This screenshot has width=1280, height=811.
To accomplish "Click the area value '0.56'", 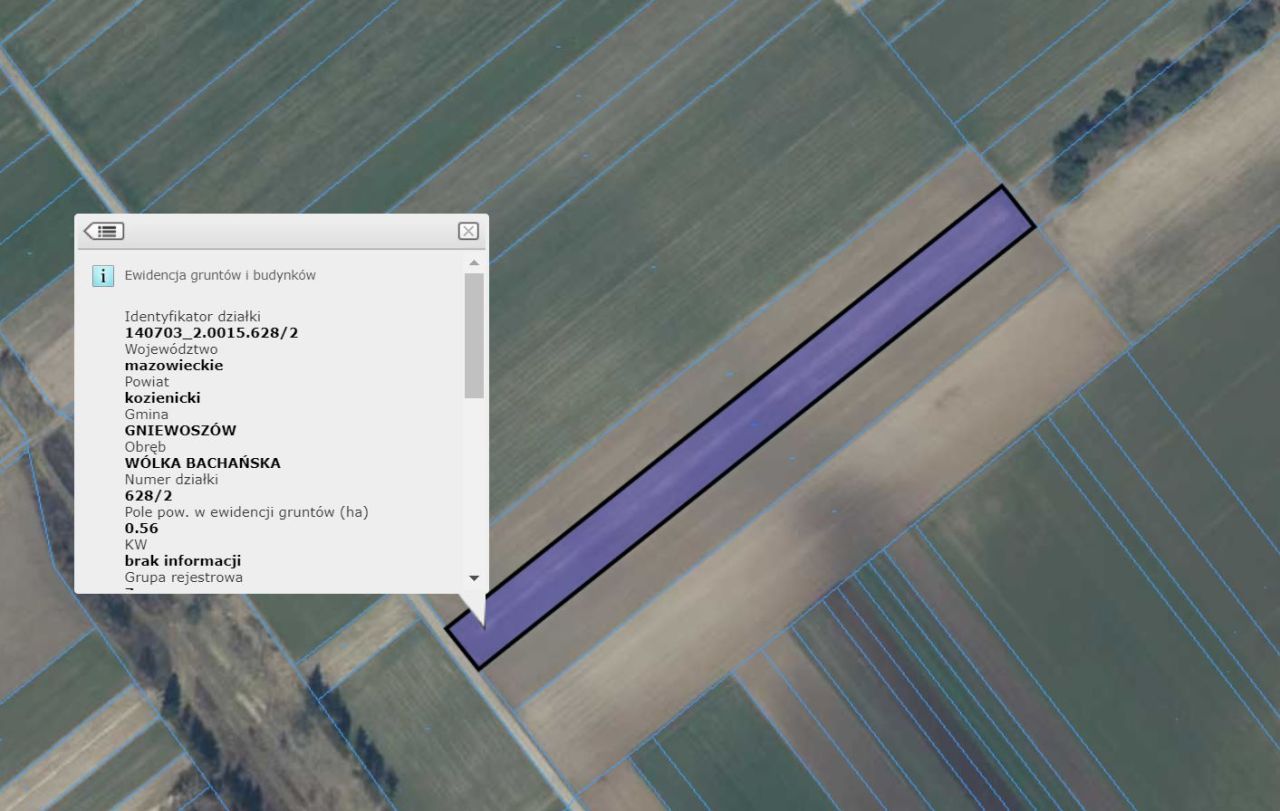I will pyautogui.click(x=141, y=528).
